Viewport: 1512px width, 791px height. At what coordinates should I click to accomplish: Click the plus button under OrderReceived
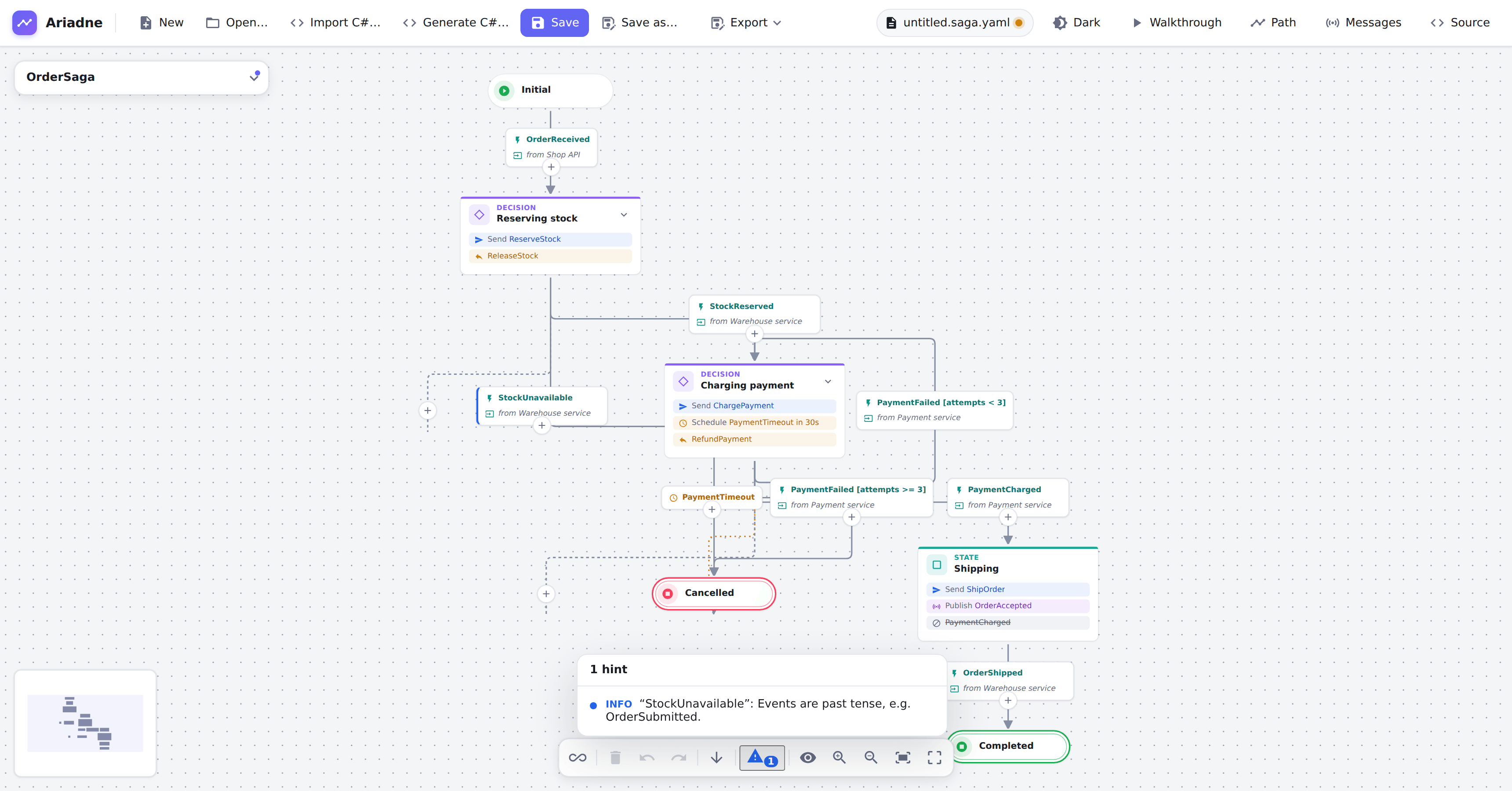coord(551,167)
